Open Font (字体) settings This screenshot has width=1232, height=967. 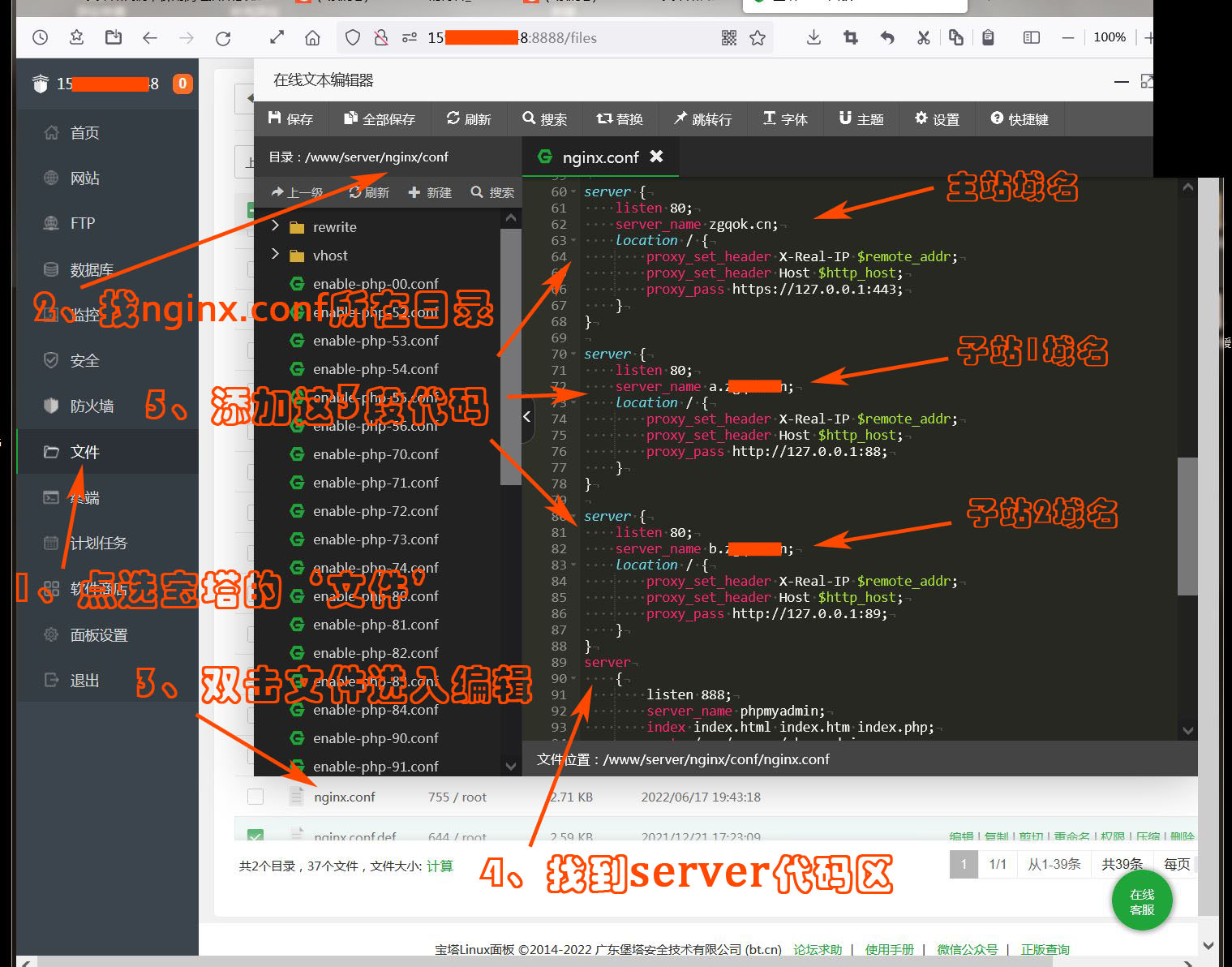point(785,119)
